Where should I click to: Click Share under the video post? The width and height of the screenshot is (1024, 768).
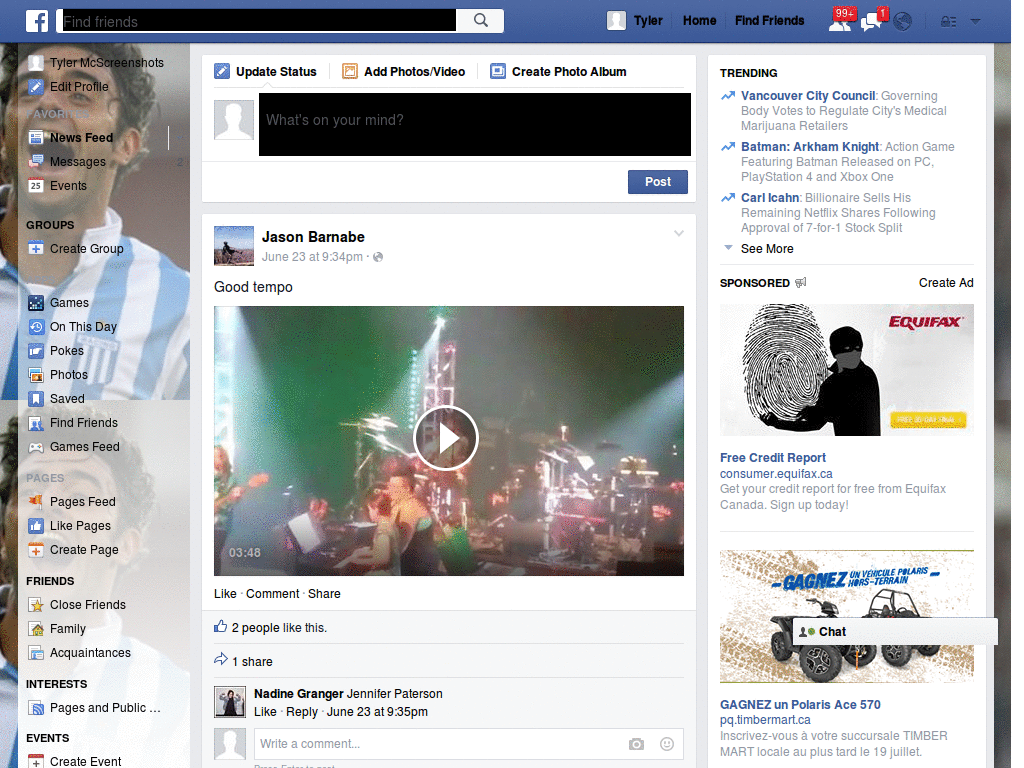[x=324, y=594]
